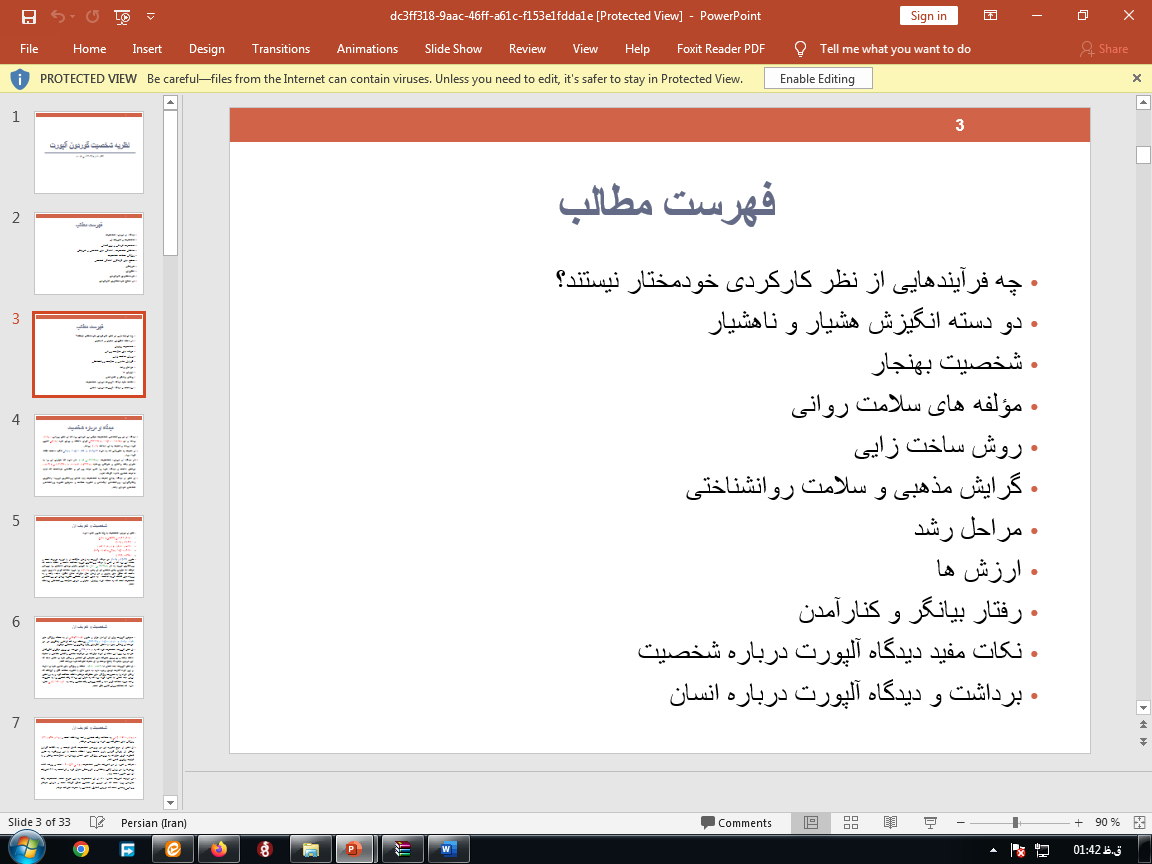The width and height of the screenshot is (1152, 864).
Task: Open Word from the taskbar
Action: [447, 849]
